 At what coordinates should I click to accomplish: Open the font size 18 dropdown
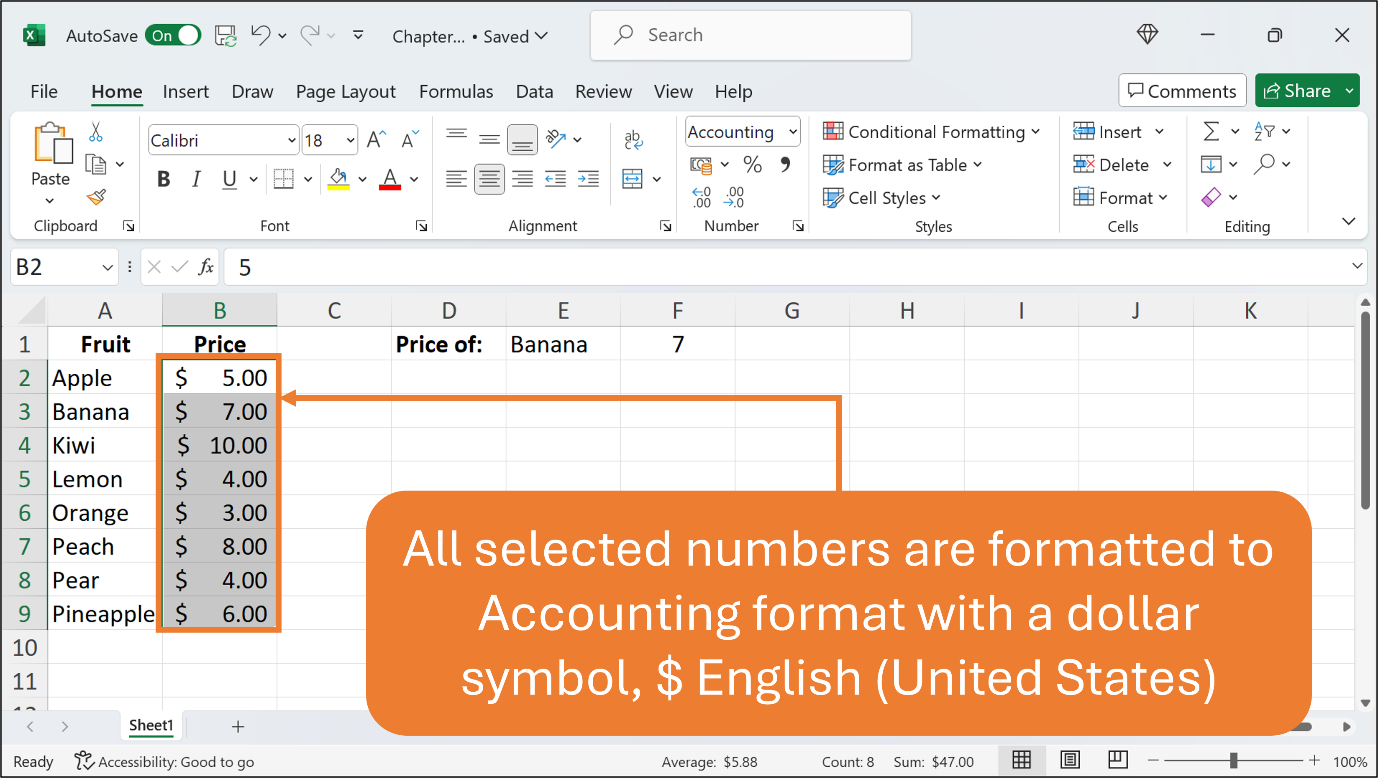(x=350, y=140)
